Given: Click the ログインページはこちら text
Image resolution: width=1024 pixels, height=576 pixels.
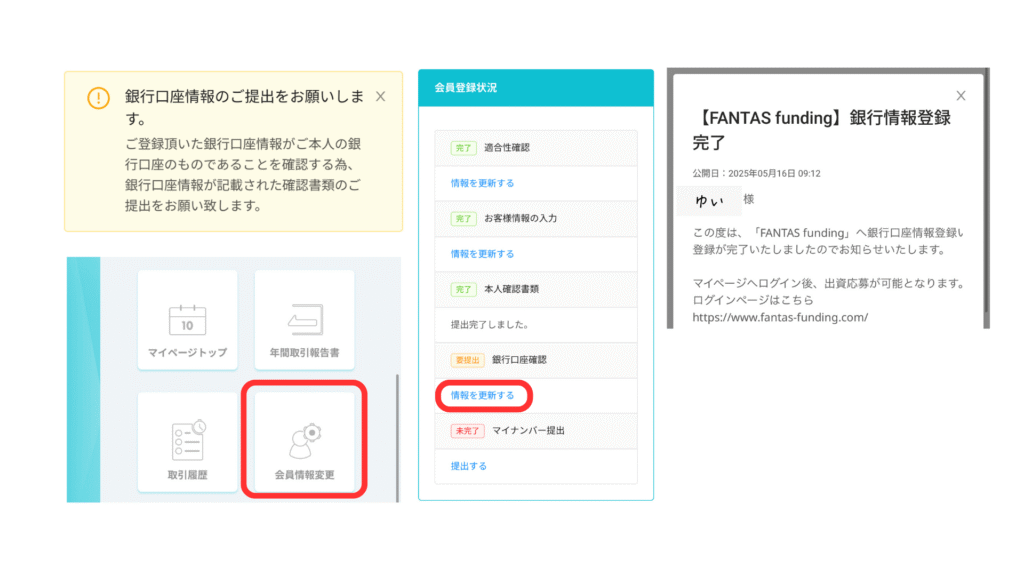Looking at the screenshot, I should point(753,300).
